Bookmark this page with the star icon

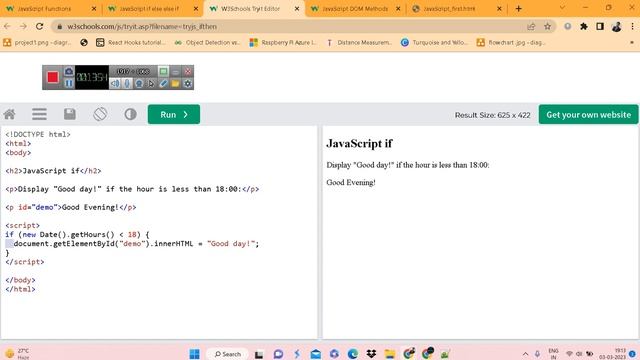547,27
